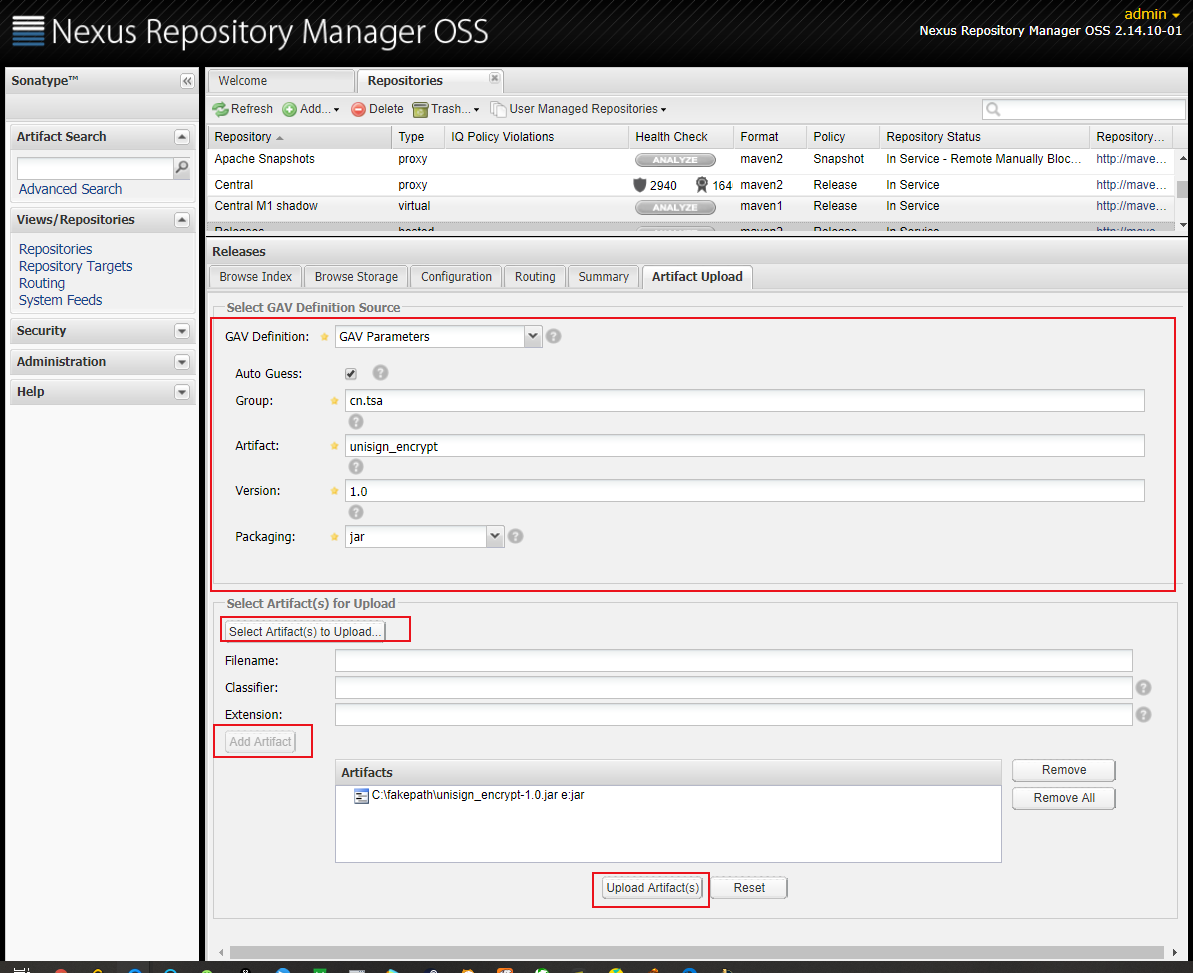Open the Add... repository menu

(311, 109)
